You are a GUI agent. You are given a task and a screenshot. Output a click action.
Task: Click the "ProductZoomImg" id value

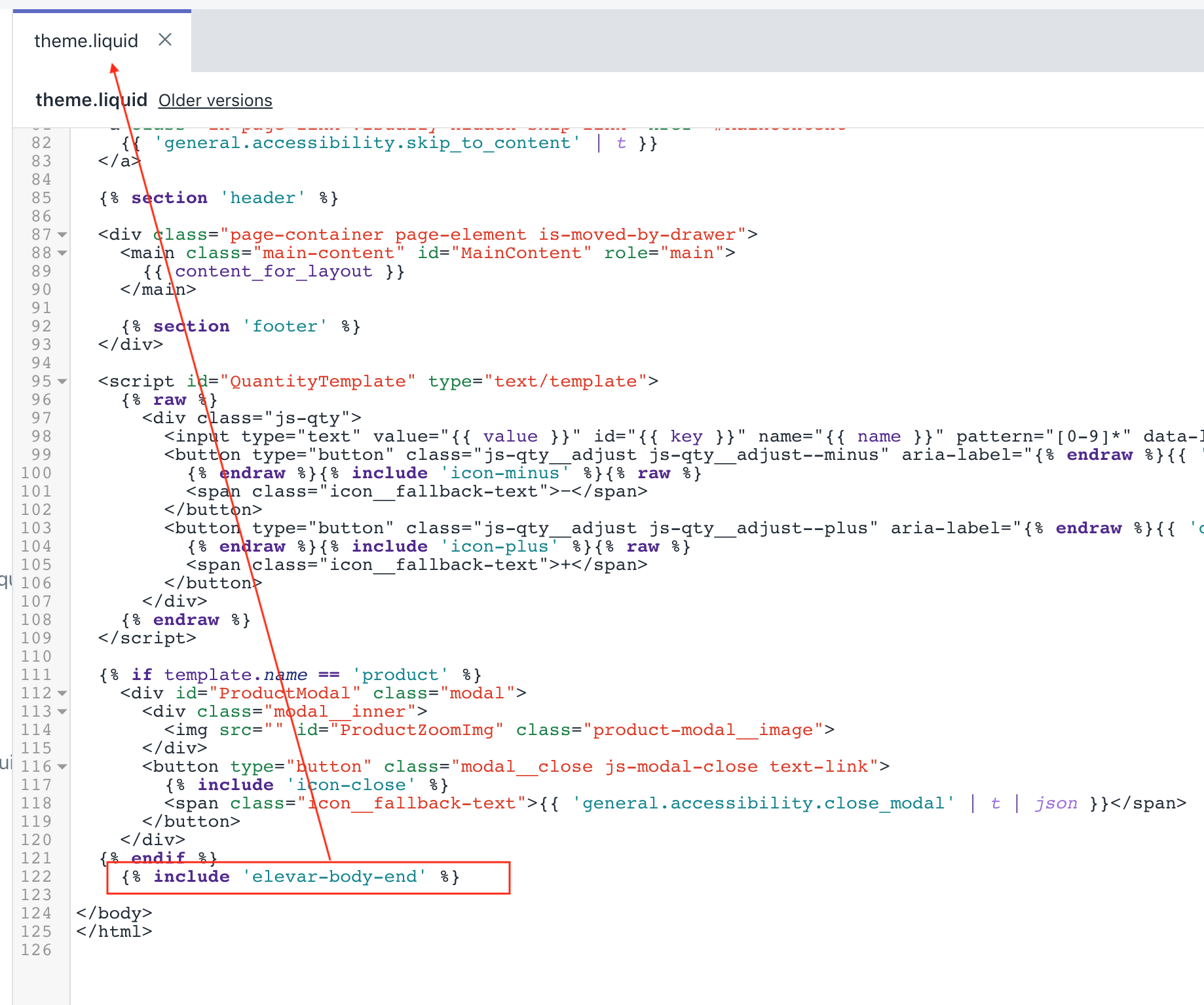pyautogui.click(x=417, y=730)
